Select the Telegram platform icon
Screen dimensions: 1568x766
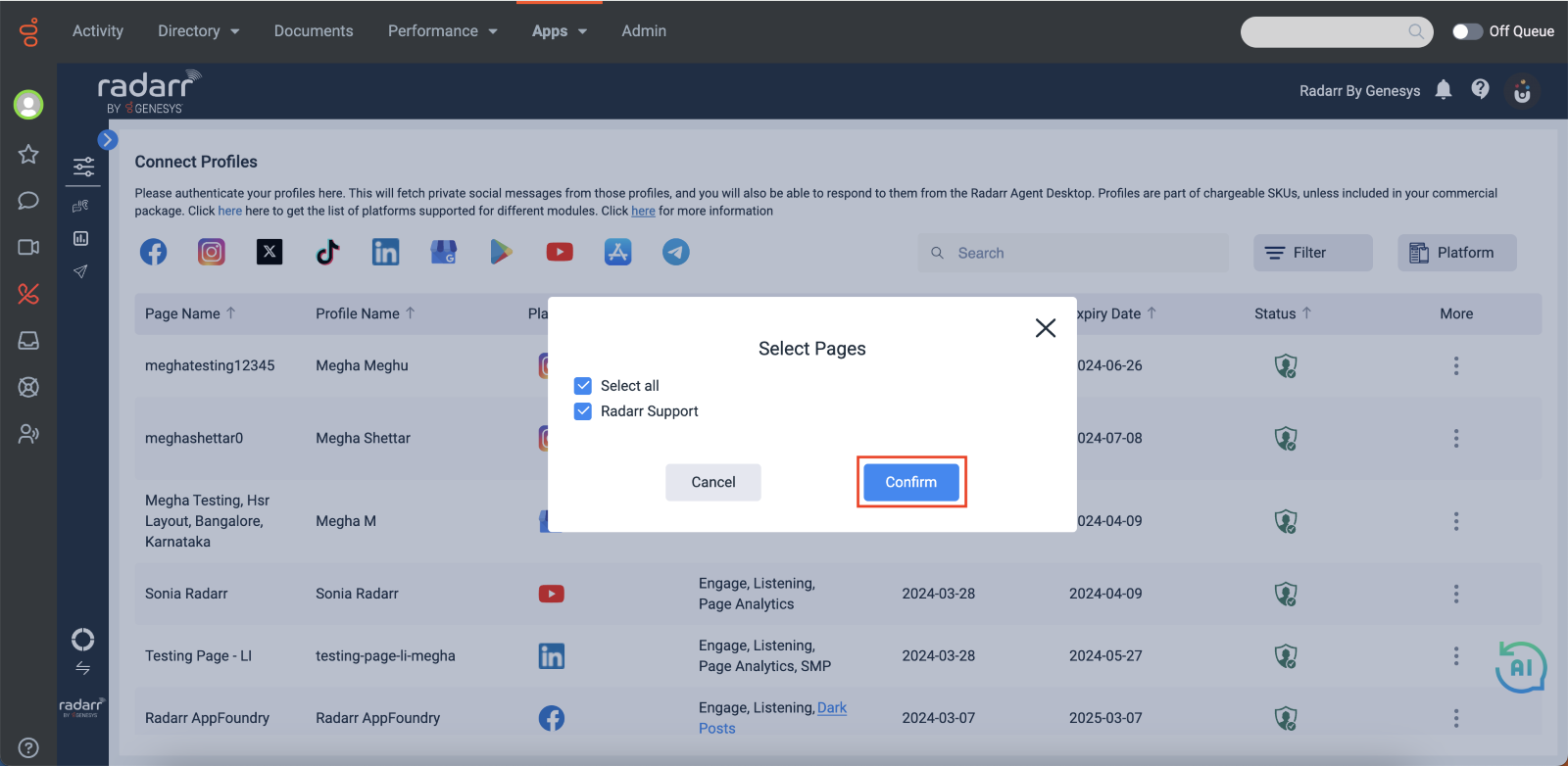click(x=676, y=253)
